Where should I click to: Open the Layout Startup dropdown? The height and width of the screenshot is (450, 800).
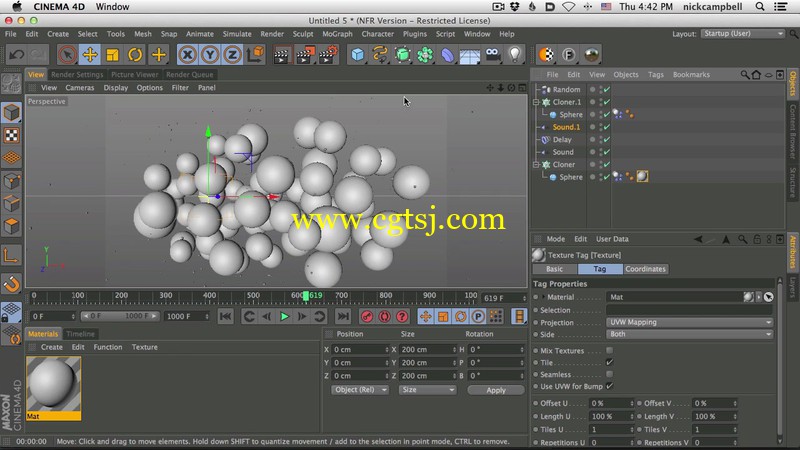pyautogui.click(x=743, y=34)
